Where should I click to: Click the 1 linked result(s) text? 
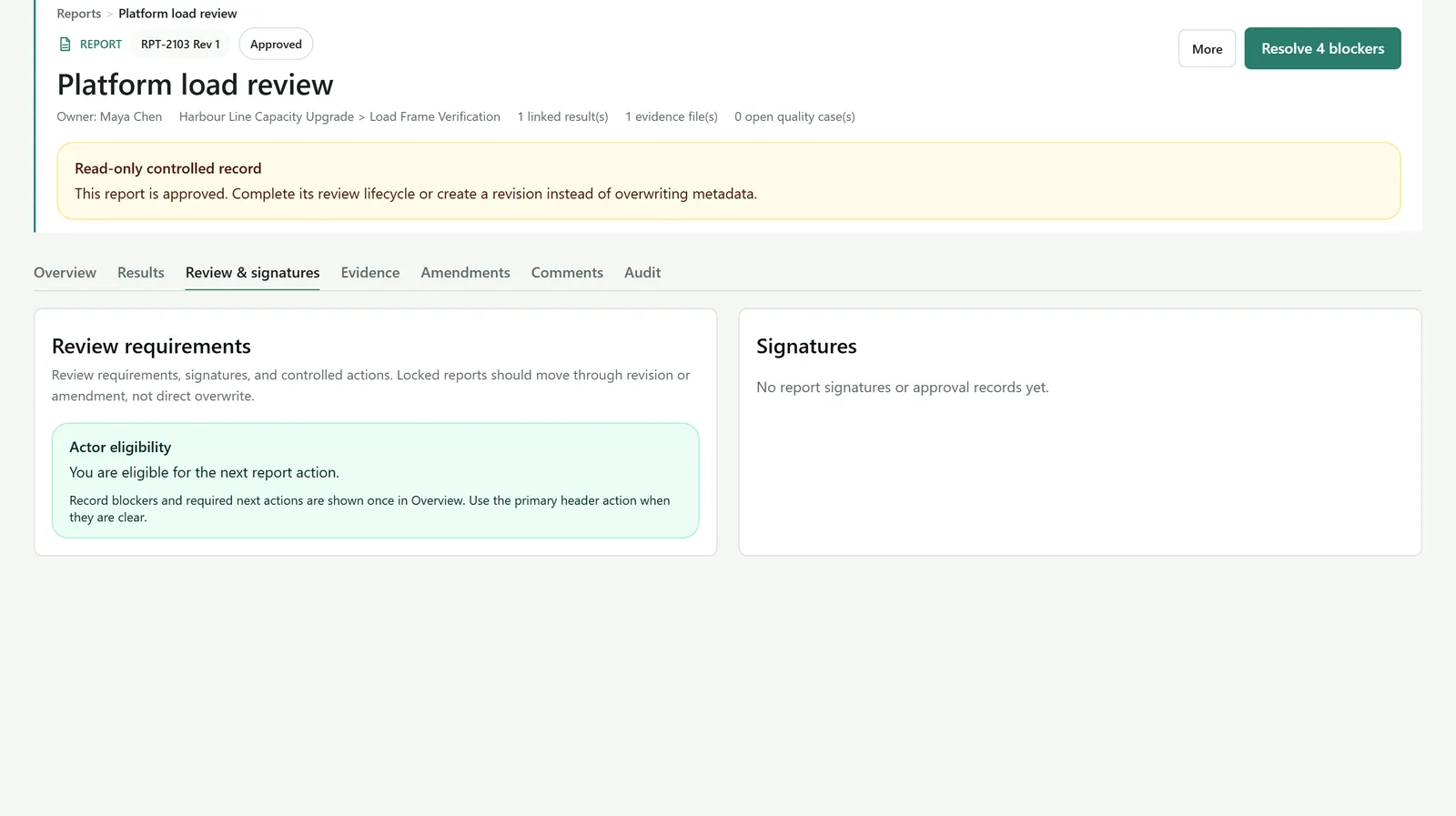(562, 117)
